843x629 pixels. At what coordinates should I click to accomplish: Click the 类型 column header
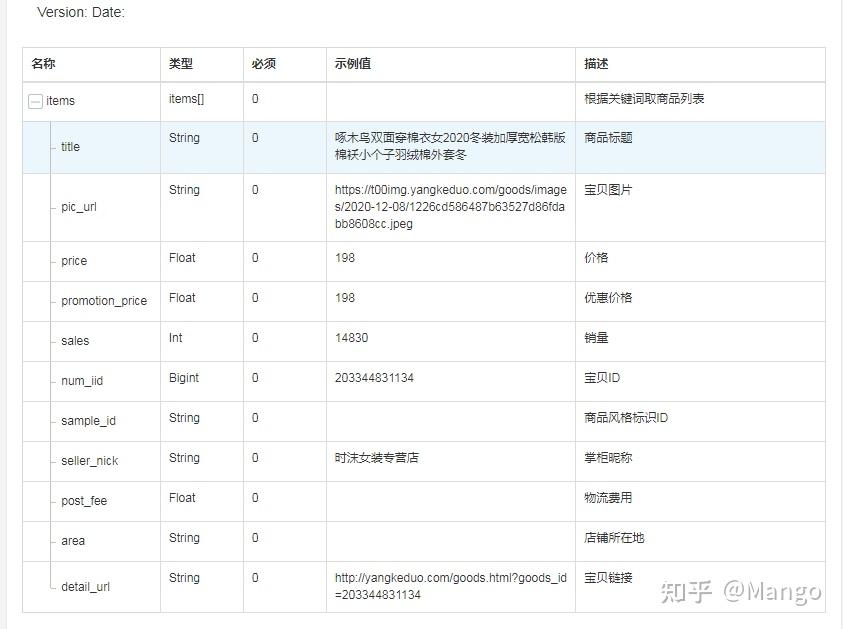click(x=181, y=63)
